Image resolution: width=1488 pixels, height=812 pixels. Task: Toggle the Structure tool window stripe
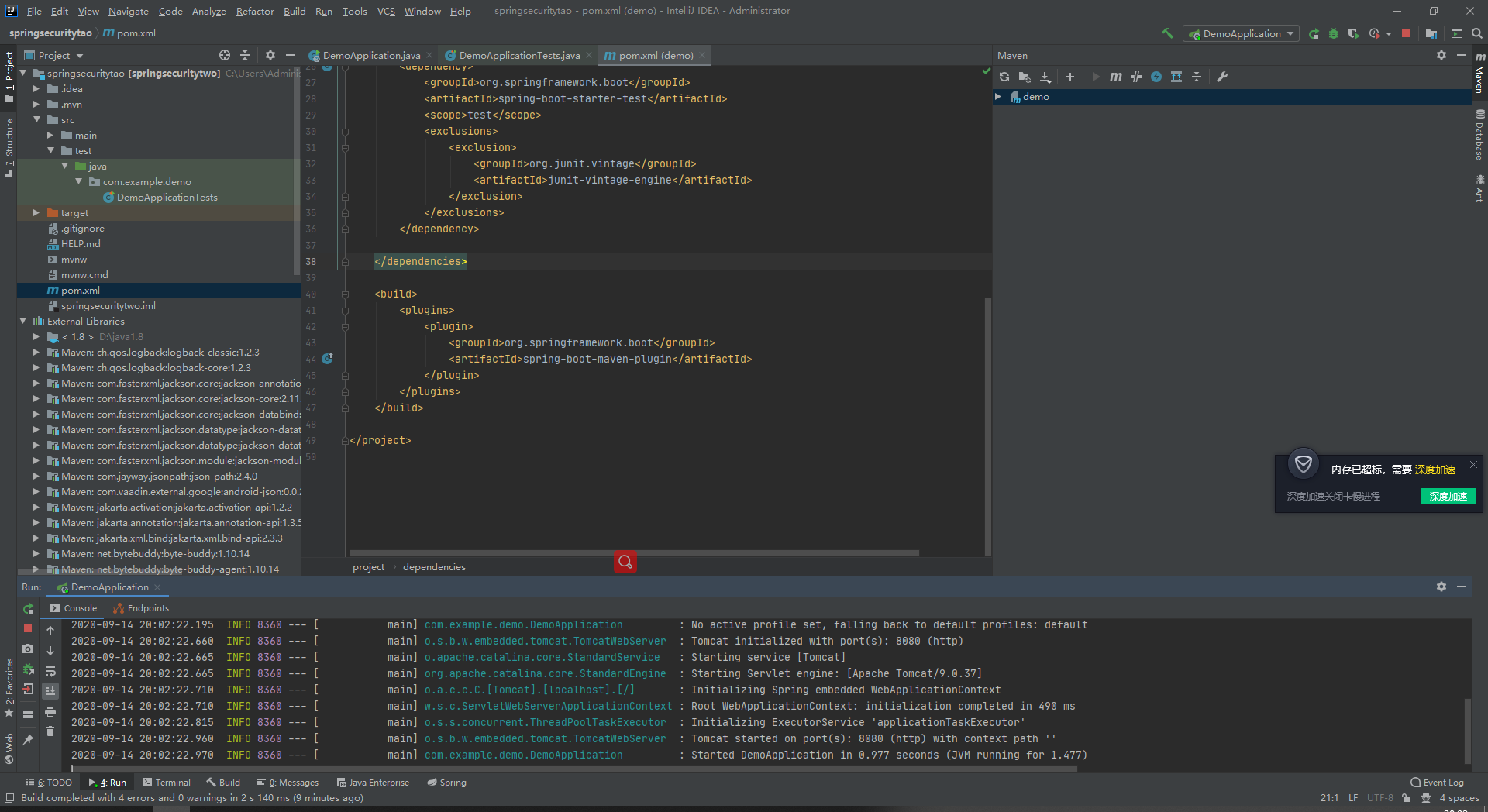coord(9,148)
